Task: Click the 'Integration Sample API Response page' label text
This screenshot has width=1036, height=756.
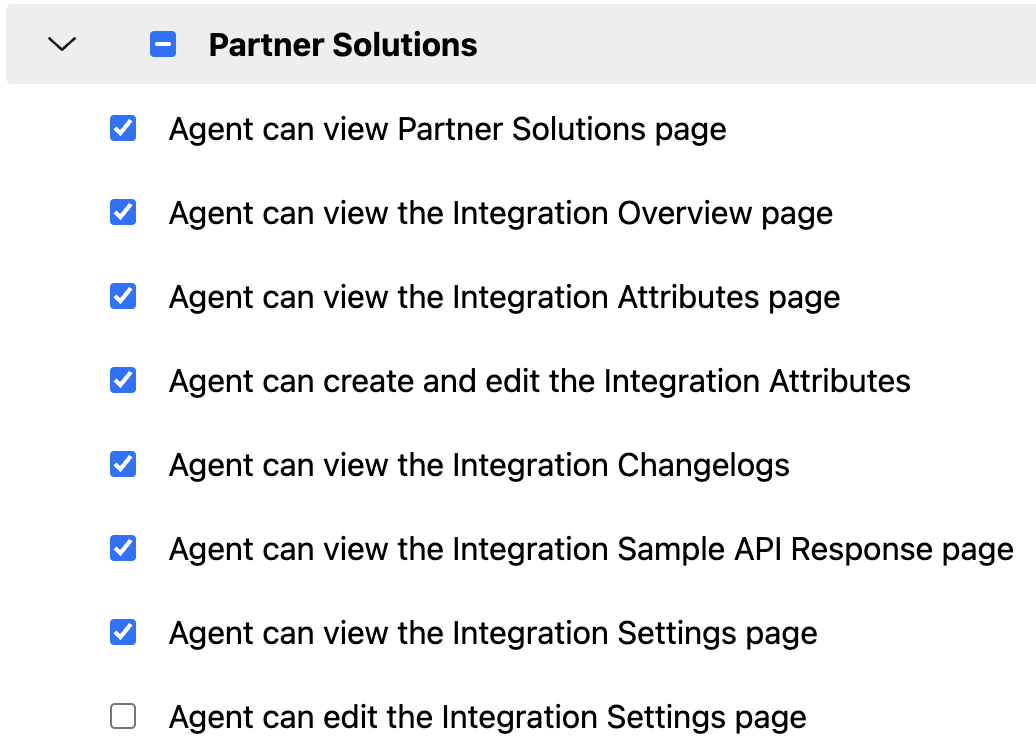Action: 591,549
